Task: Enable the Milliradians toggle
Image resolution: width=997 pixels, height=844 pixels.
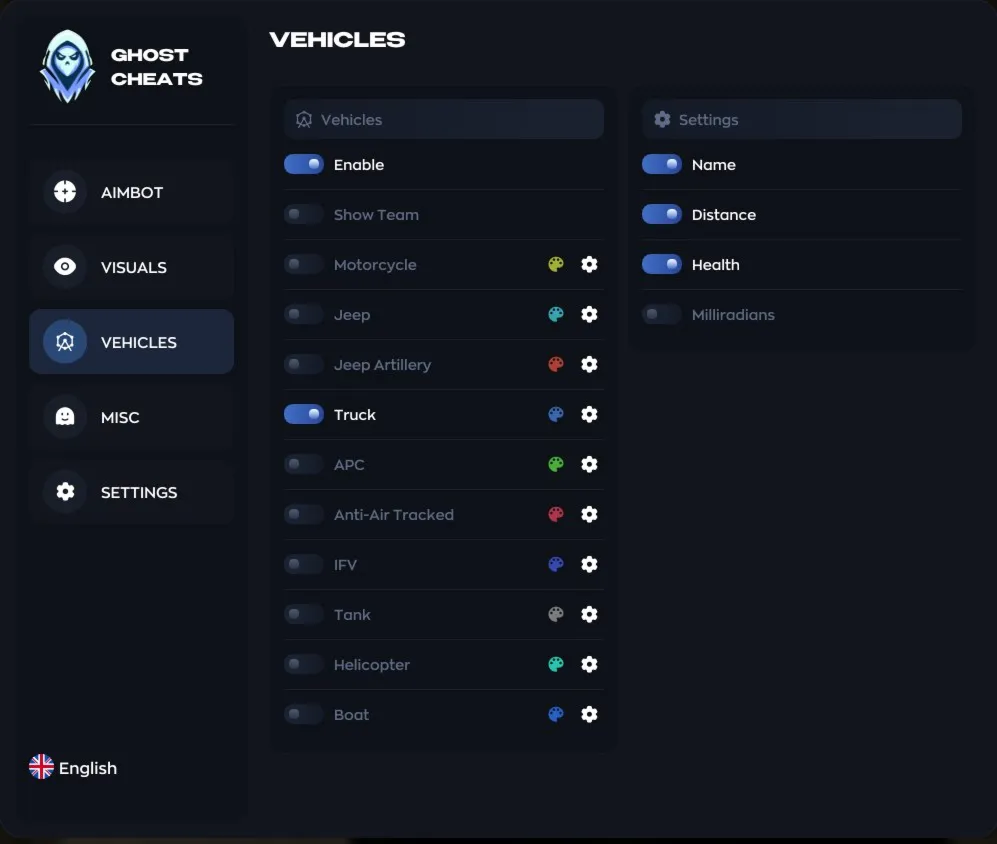Action: [662, 314]
